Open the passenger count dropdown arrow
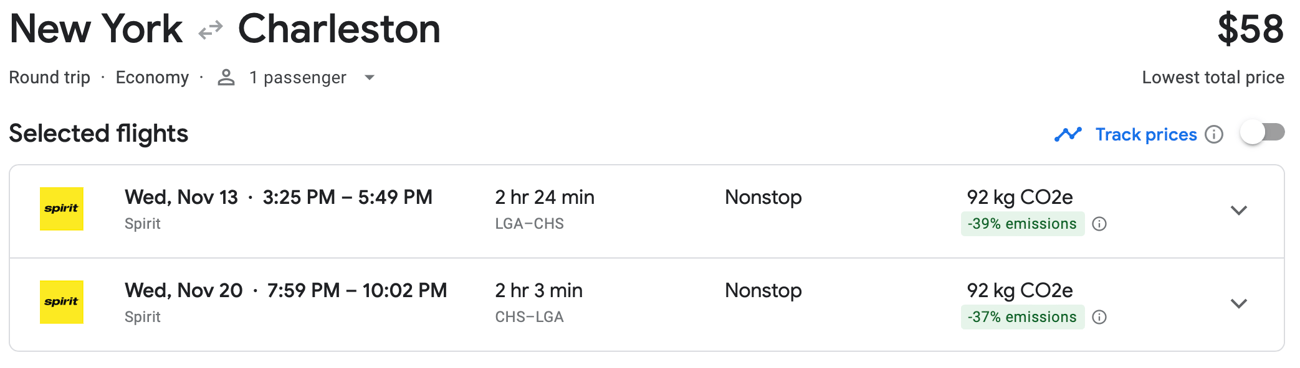1300x368 pixels. click(369, 78)
